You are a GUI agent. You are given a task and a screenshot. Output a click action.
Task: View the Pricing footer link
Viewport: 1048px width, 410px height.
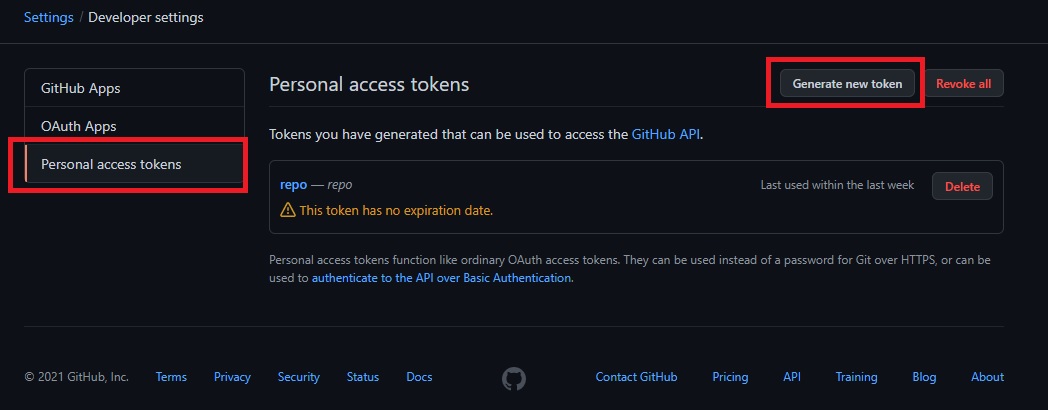tap(730, 377)
